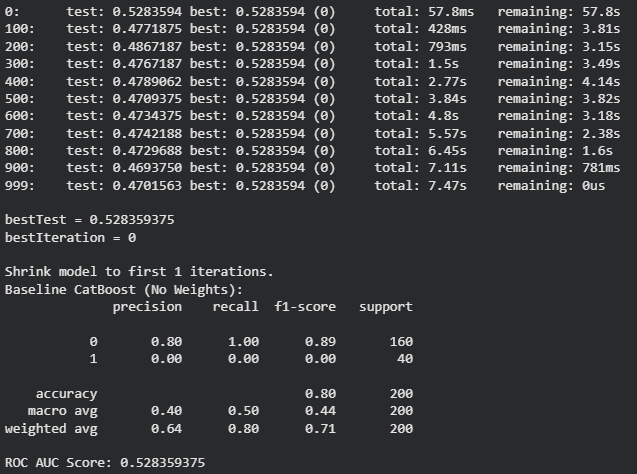Select the 'precision' column header
The image size is (637, 474).
[x=147, y=307]
